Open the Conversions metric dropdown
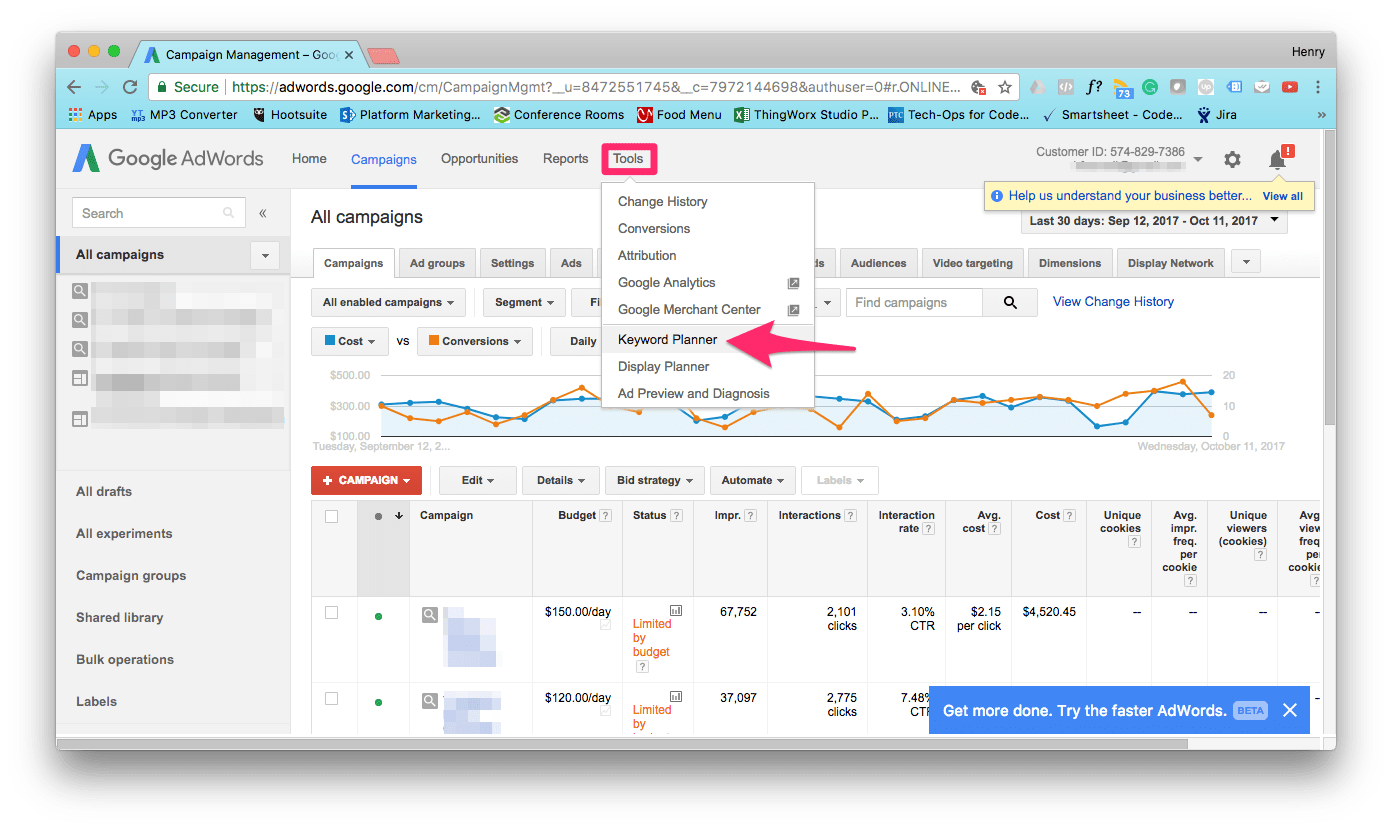 [x=475, y=341]
